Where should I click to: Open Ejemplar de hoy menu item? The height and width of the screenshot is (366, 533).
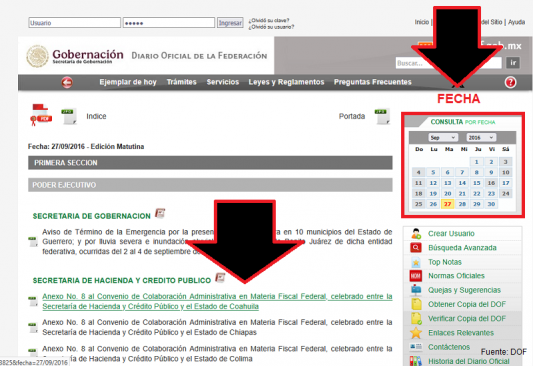(x=128, y=82)
